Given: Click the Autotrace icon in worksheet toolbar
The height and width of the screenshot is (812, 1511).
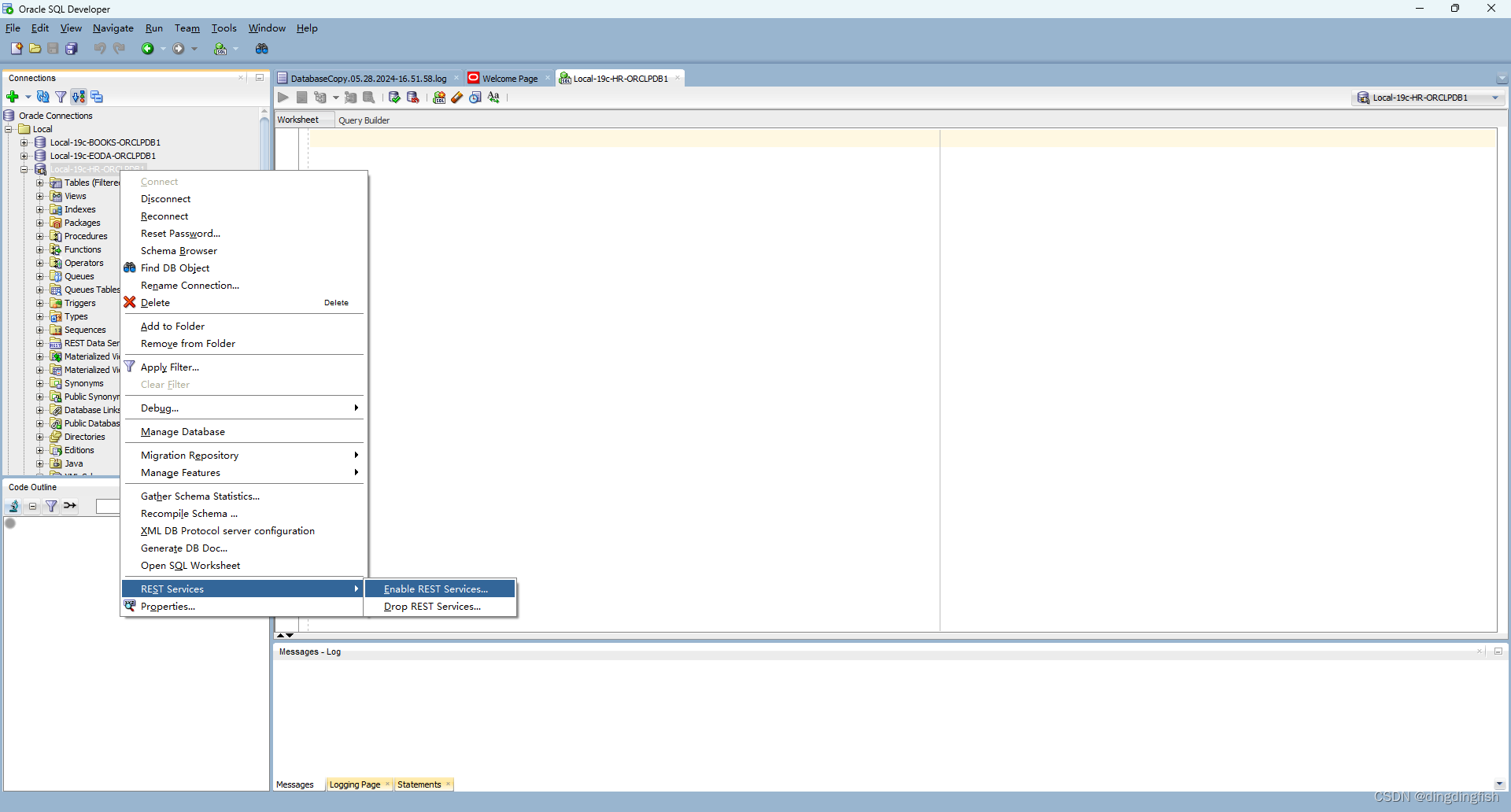Looking at the screenshot, I should (x=351, y=98).
